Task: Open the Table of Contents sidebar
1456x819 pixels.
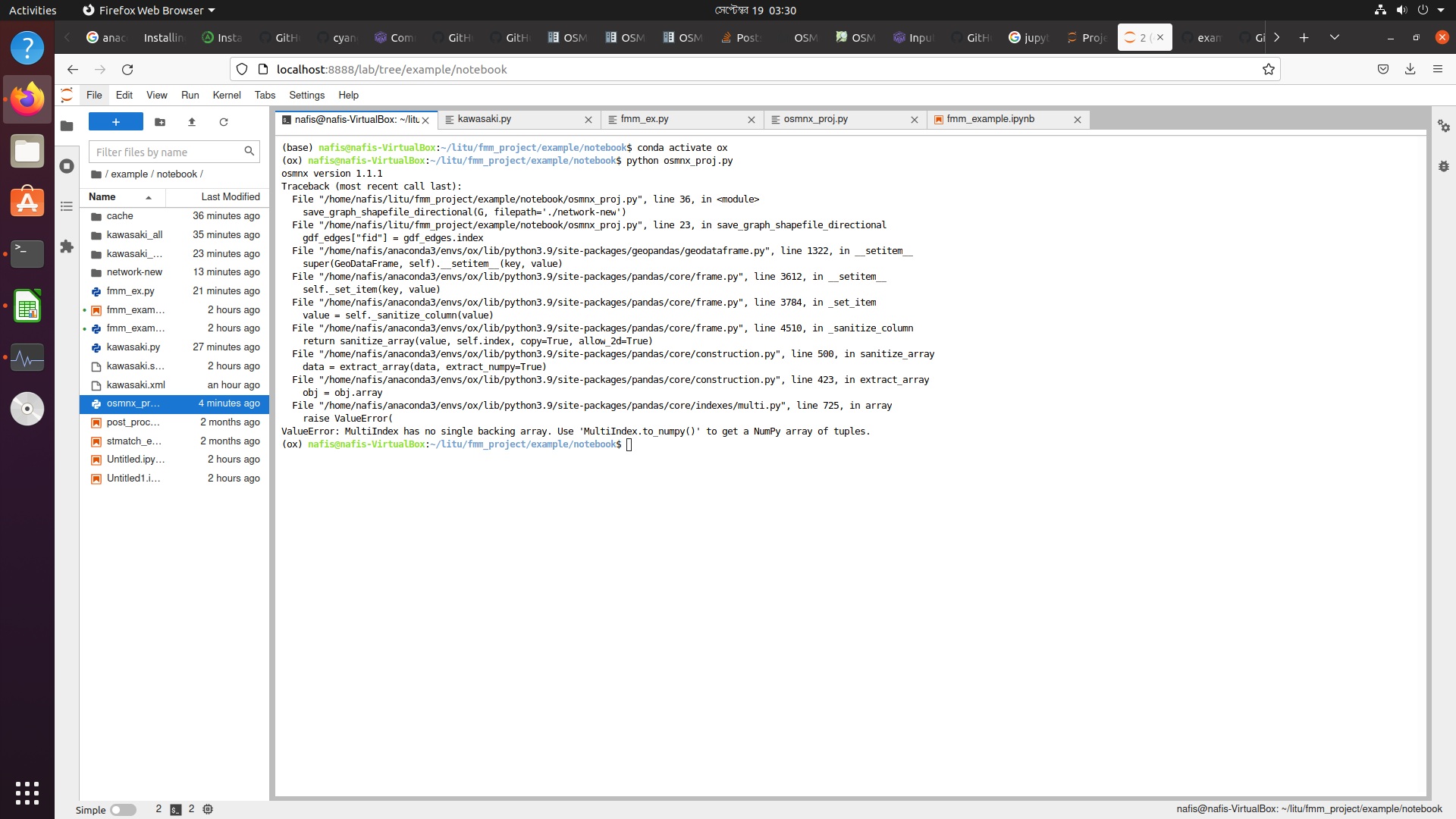Action: pyautogui.click(x=66, y=206)
